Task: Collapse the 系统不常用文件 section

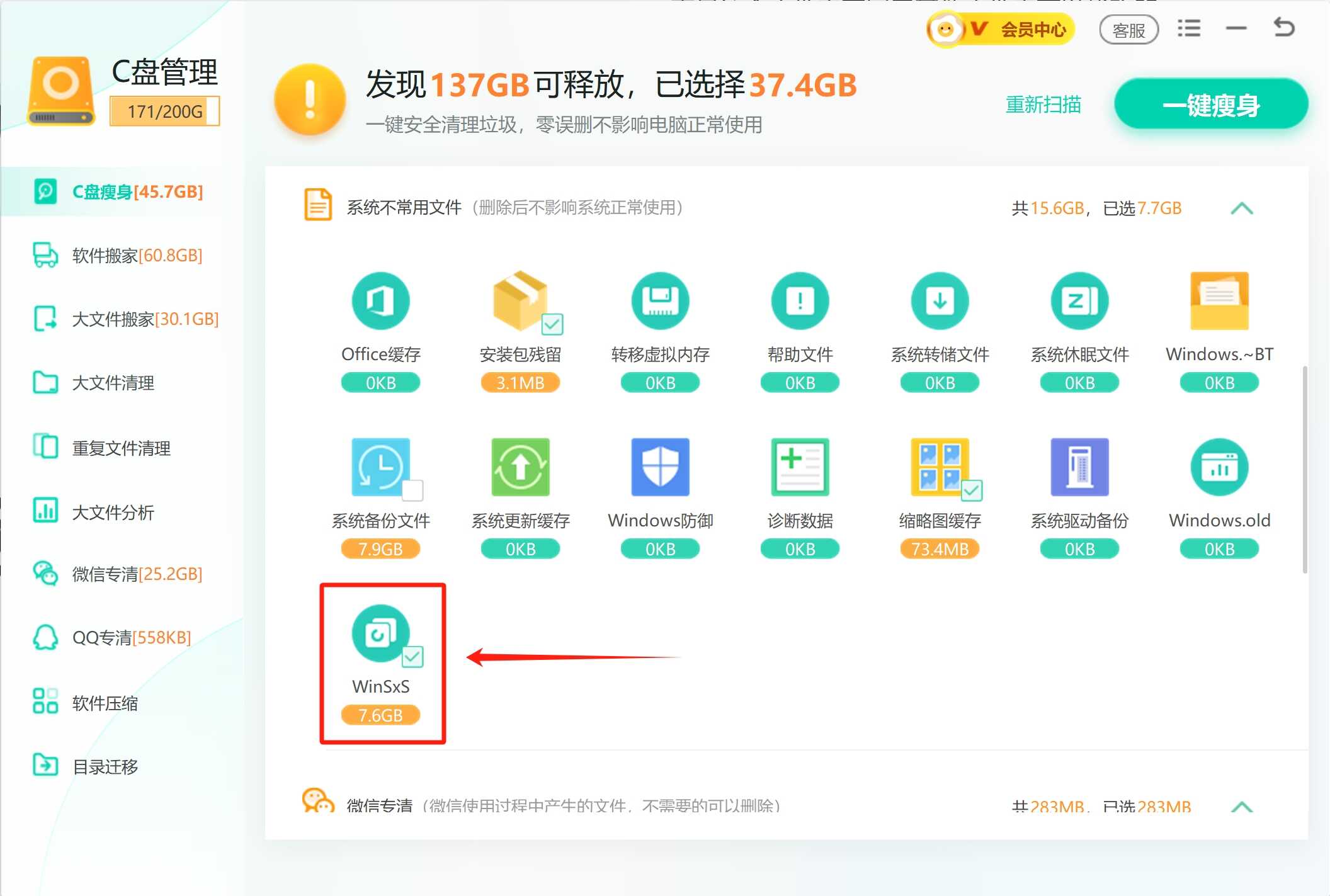Action: [x=1242, y=208]
